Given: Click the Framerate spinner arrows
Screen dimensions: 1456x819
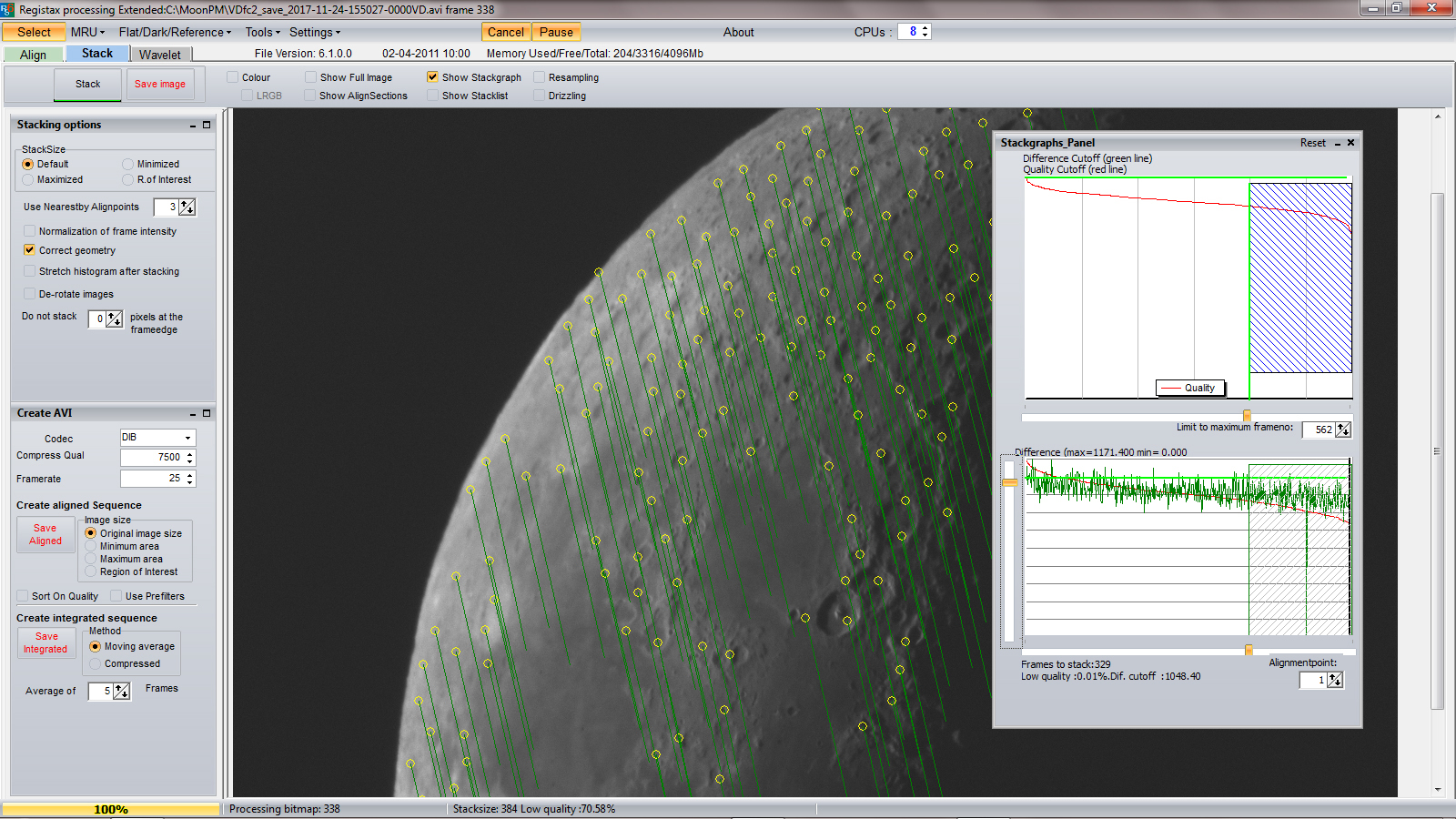Looking at the screenshot, I should 190,479.
